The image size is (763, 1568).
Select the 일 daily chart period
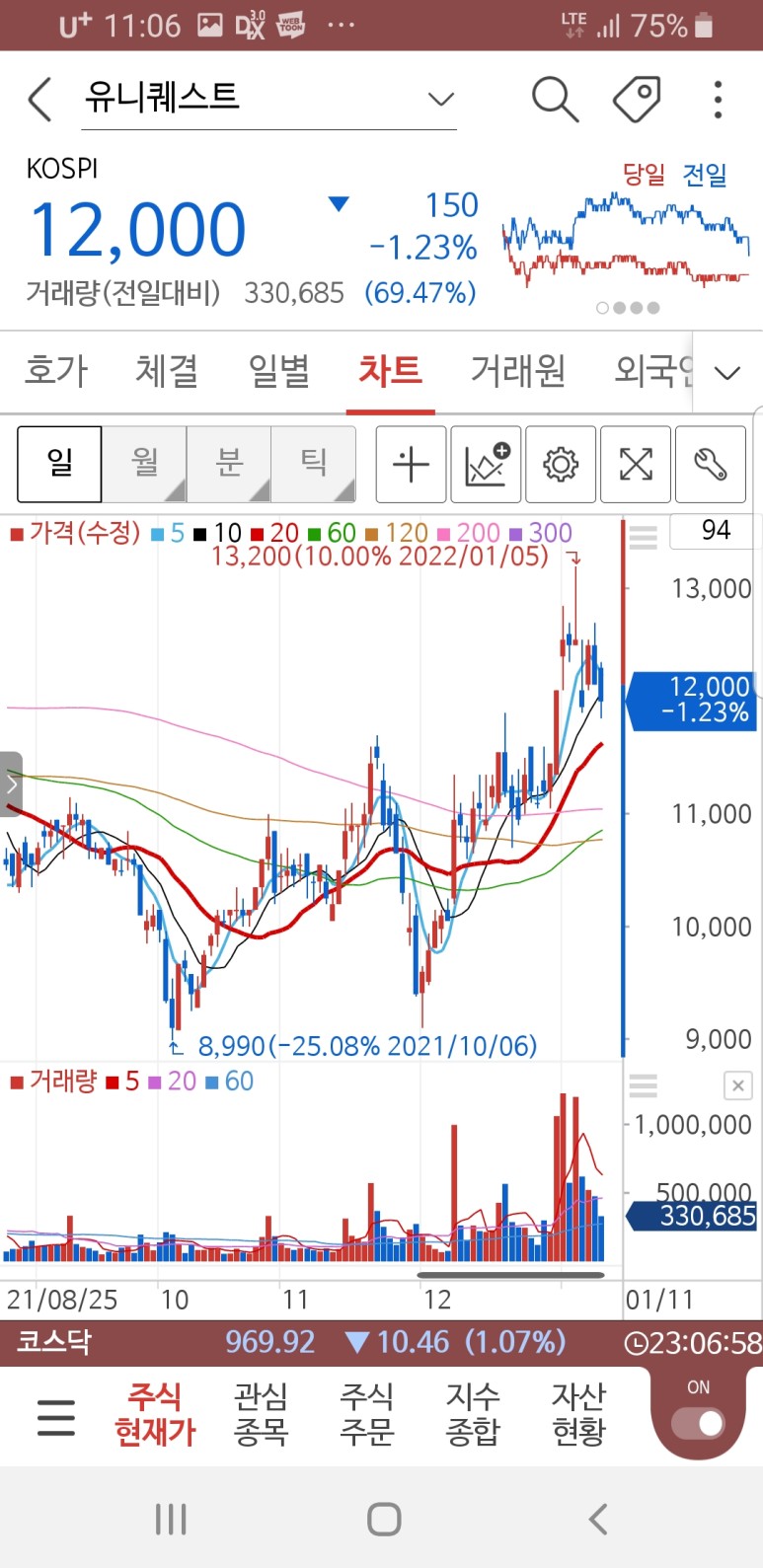tap(59, 464)
